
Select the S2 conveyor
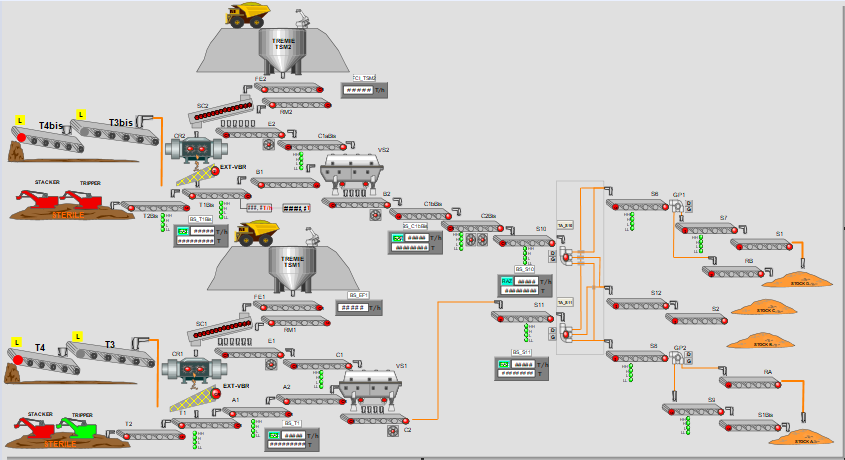[697, 319]
